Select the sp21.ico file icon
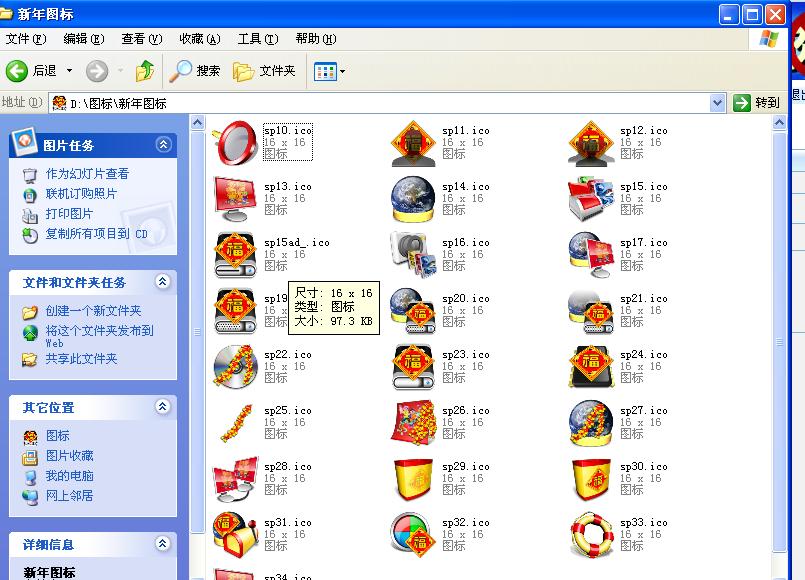 tap(591, 311)
